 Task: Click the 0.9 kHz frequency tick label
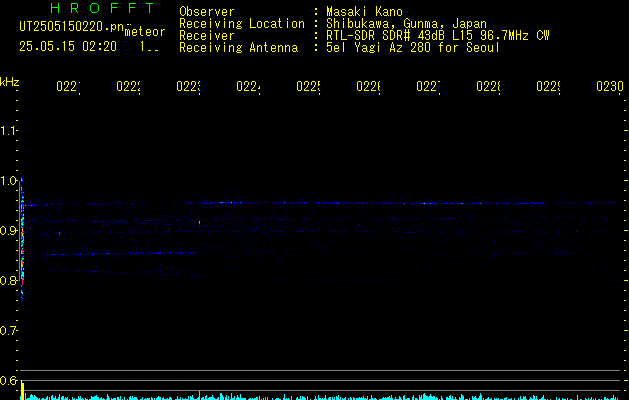[x=8, y=231]
